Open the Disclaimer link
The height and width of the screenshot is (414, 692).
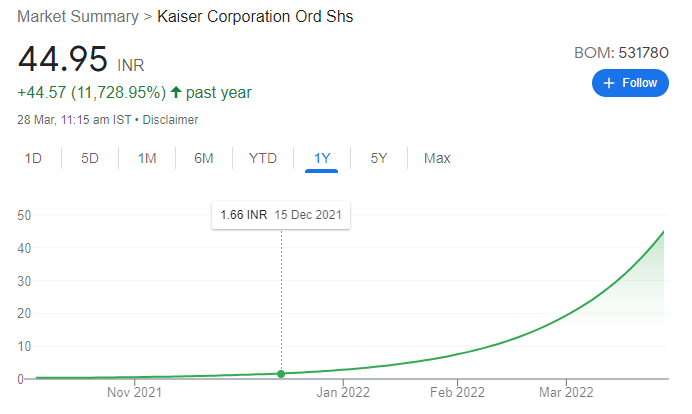coord(170,120)
